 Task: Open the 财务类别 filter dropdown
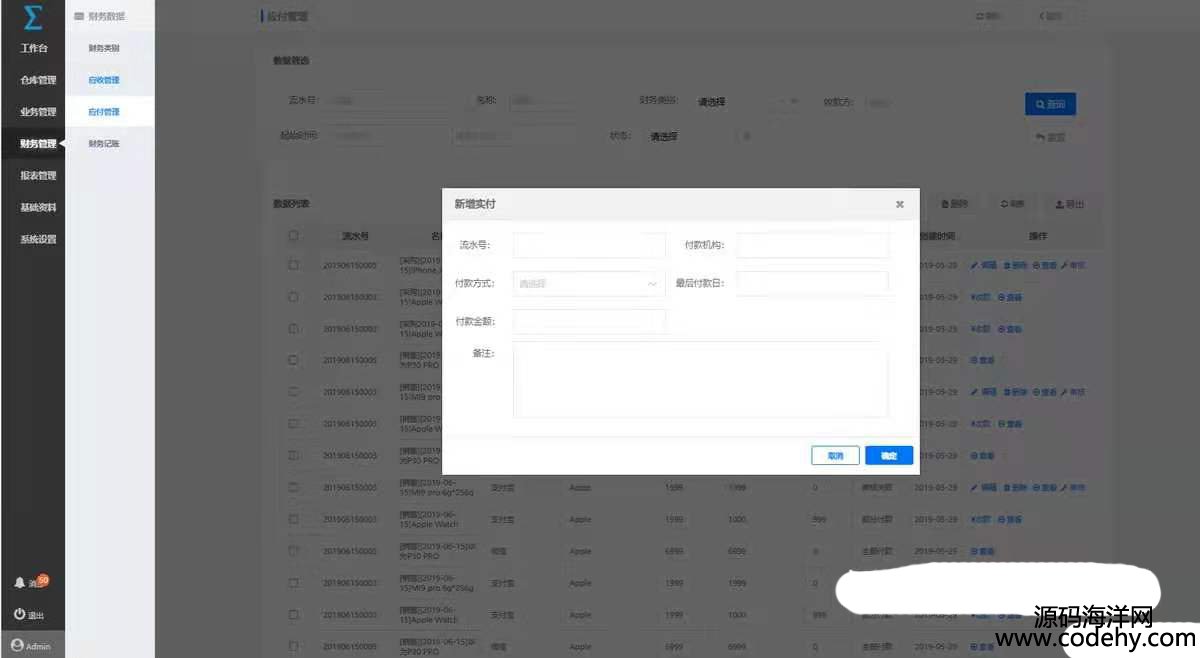click(745, 102)
